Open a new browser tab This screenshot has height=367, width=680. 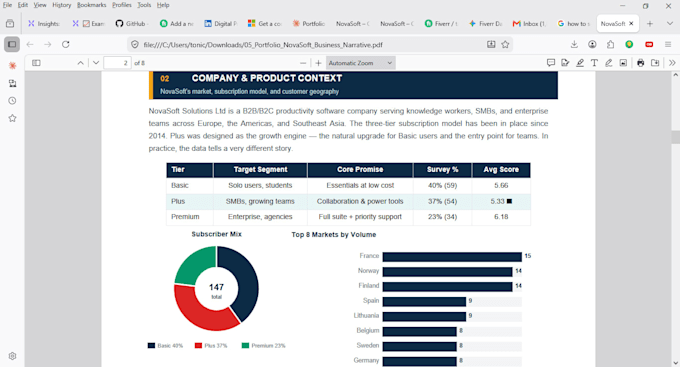coord(650,24)
